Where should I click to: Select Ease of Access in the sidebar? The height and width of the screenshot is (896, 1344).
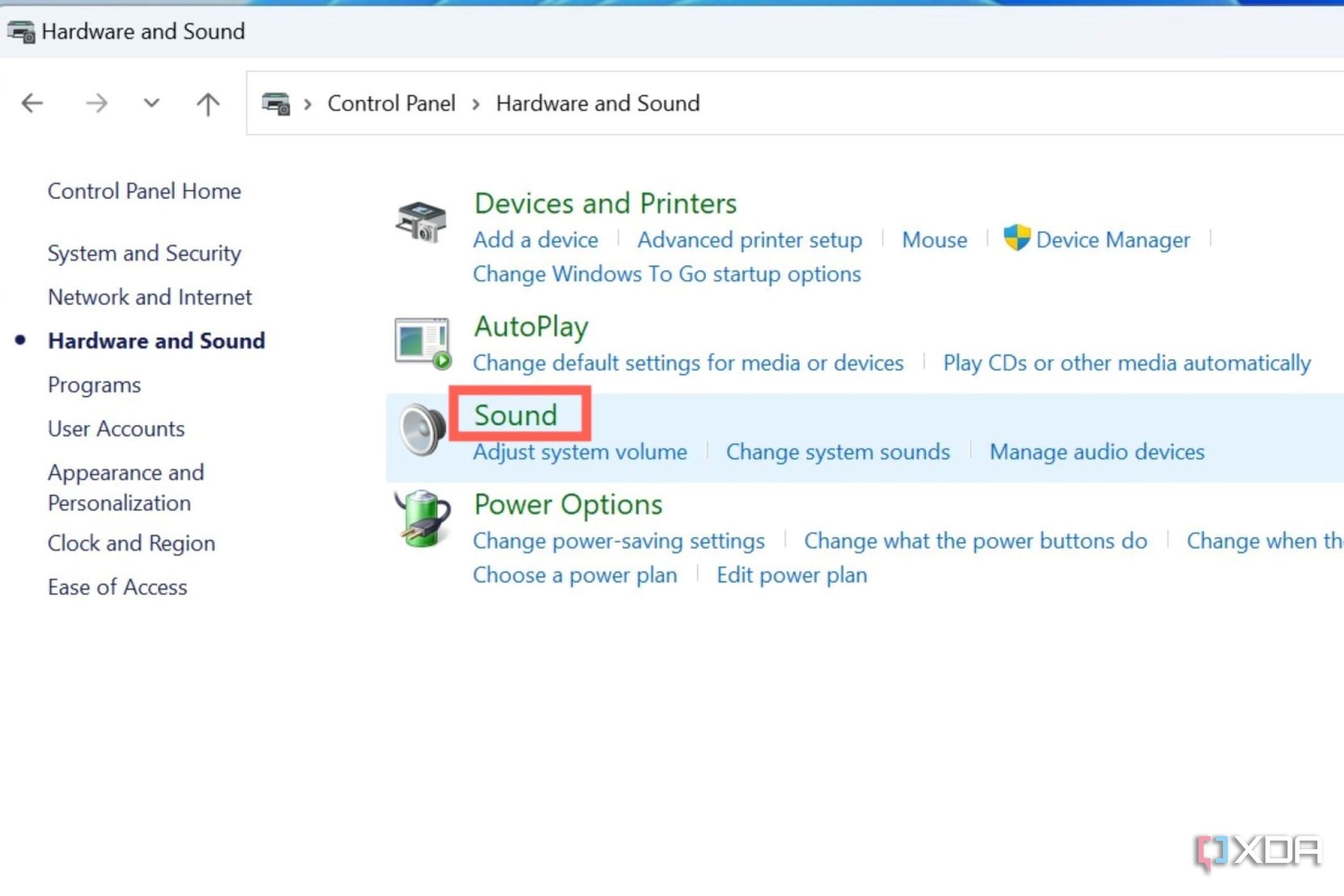[x=117, y=586]
